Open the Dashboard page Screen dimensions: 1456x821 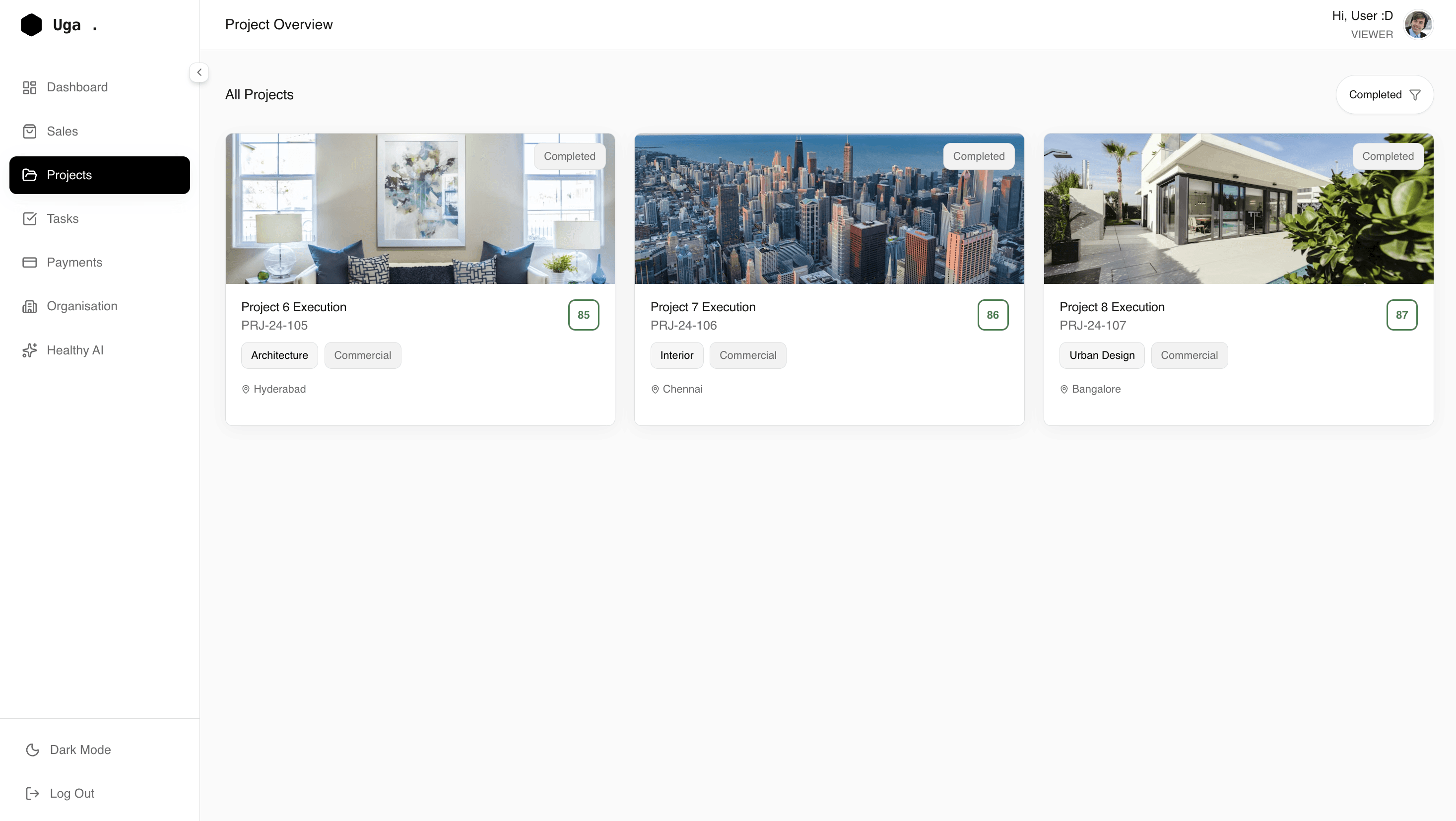click(77, 87)
